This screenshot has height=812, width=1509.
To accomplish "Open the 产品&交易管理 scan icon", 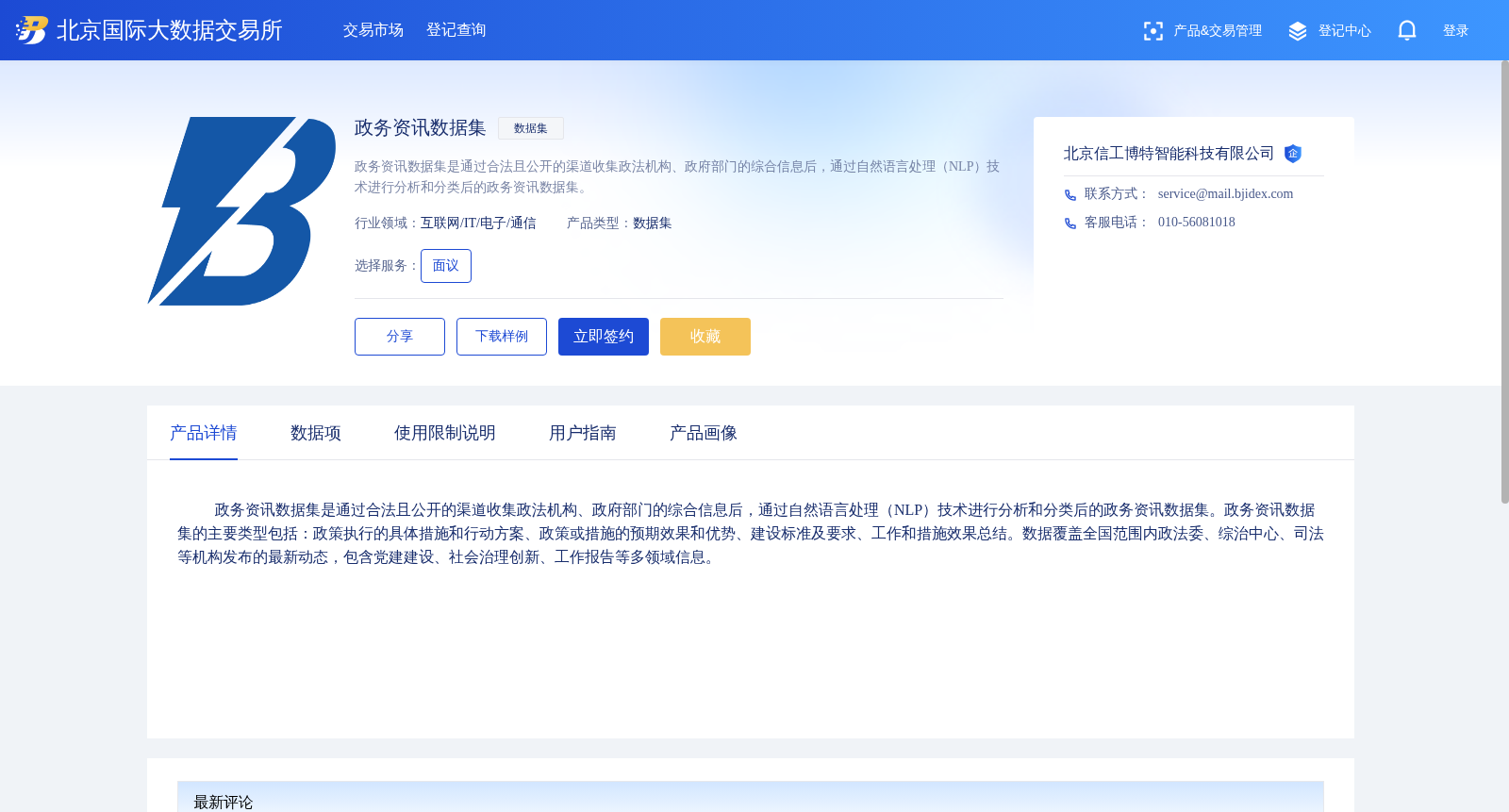I will 1152,31.
